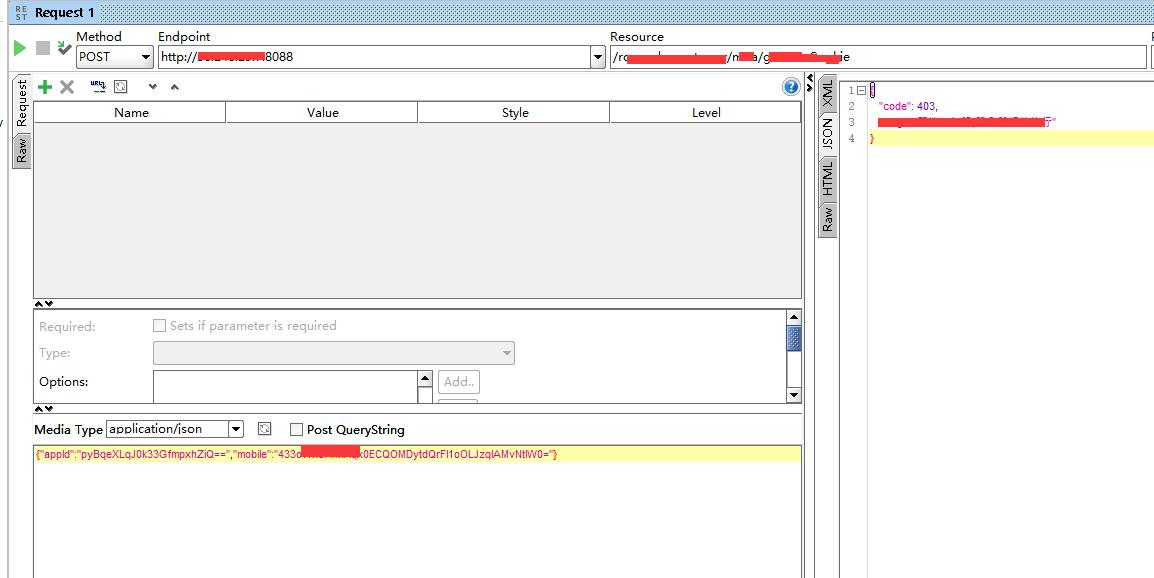Select the Request editor tab on the left
1154x578 pixels.
pos(22,102)
